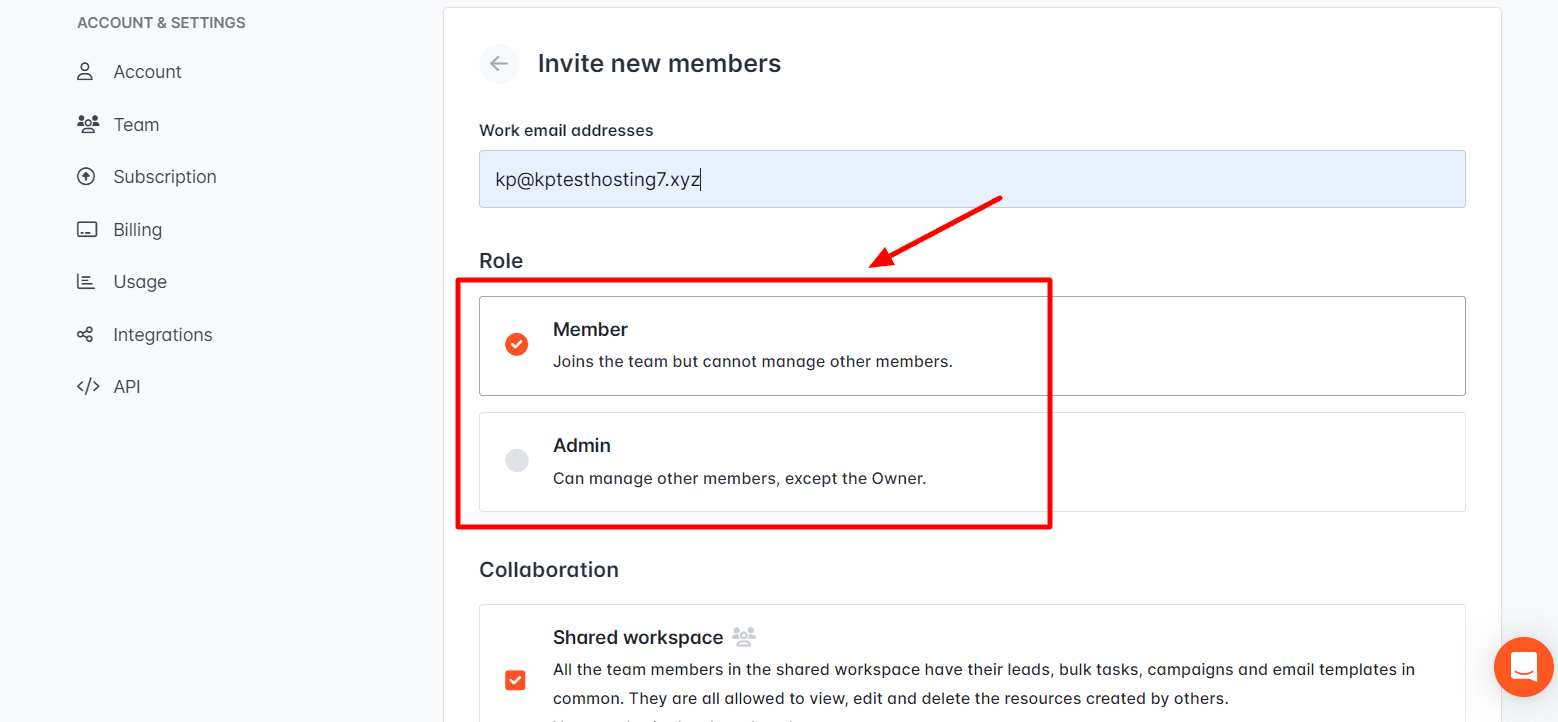The height and width of the screenshot is (722, 1558).
Task: Click the Usage bar chart icon
Action: [86, 282]
